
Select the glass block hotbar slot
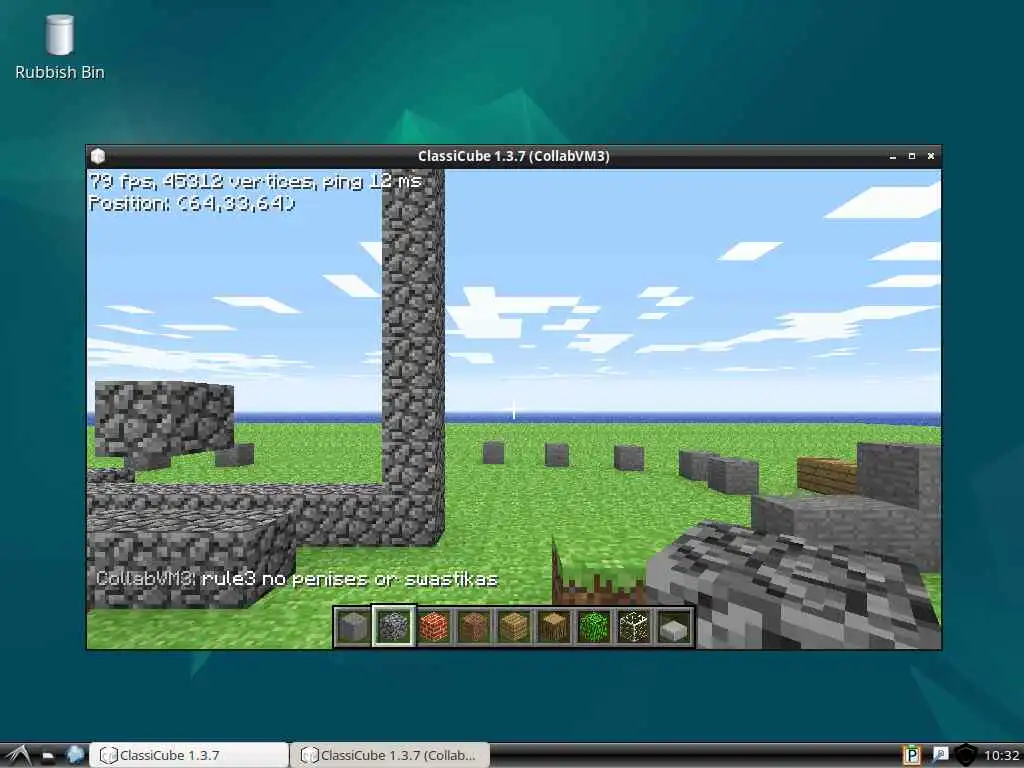pyautogui.click(x=634, y=626)
